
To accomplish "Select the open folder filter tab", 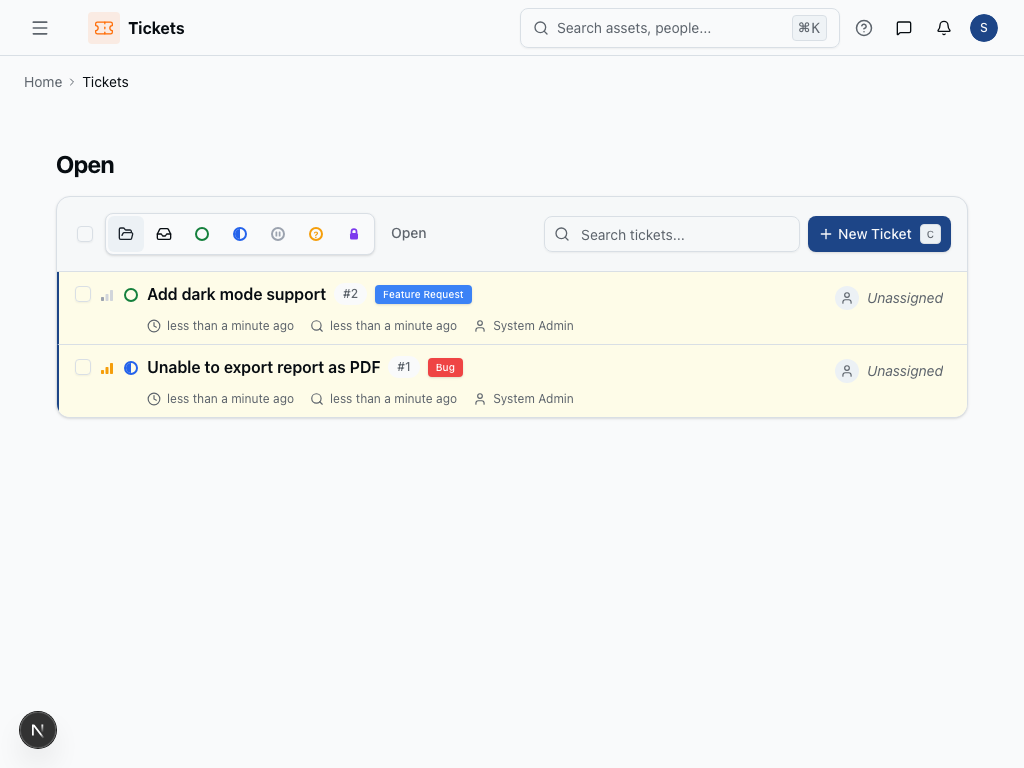I will tap(126, 234).
